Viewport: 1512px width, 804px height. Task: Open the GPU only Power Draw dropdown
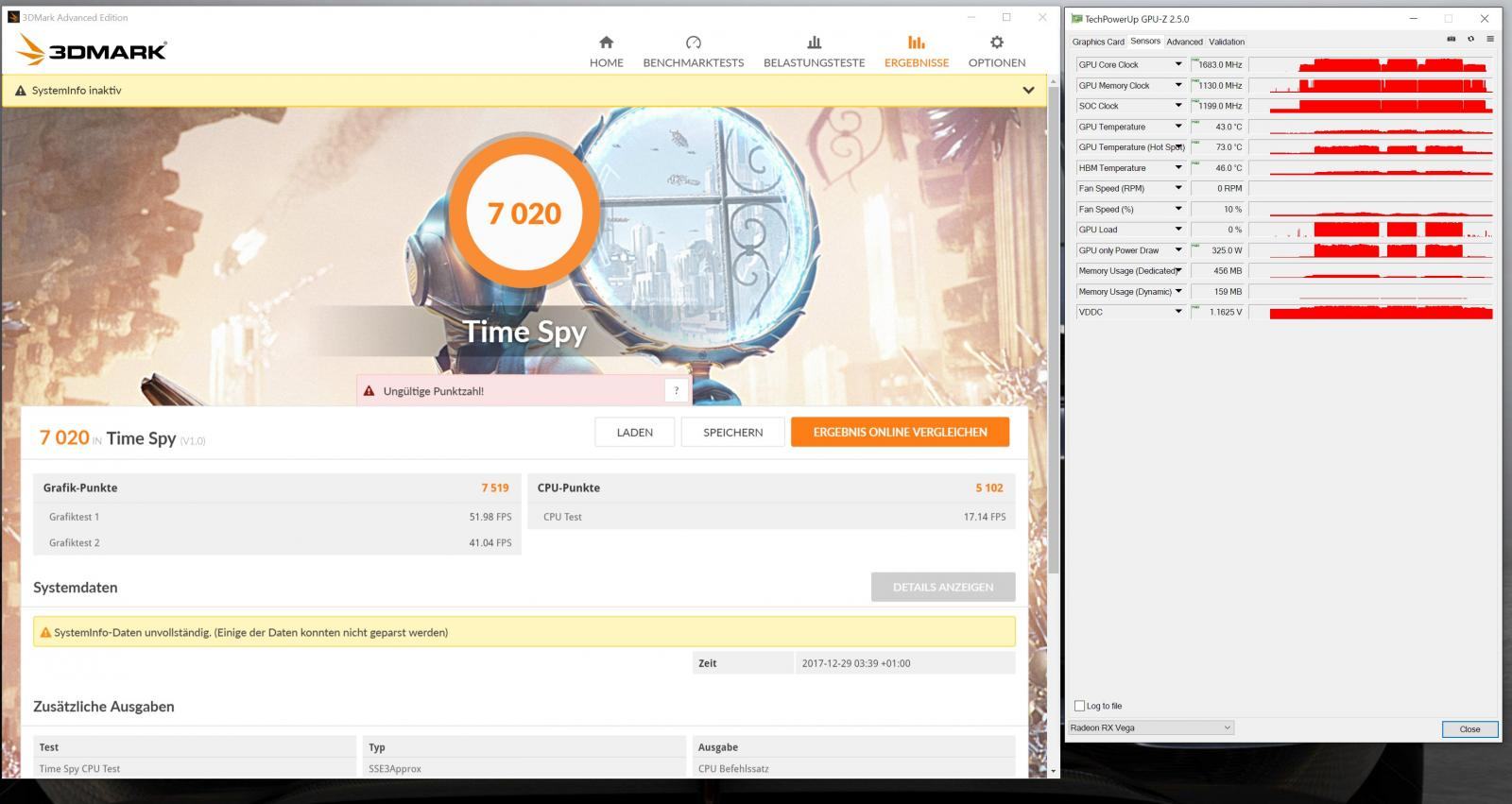1178,250
